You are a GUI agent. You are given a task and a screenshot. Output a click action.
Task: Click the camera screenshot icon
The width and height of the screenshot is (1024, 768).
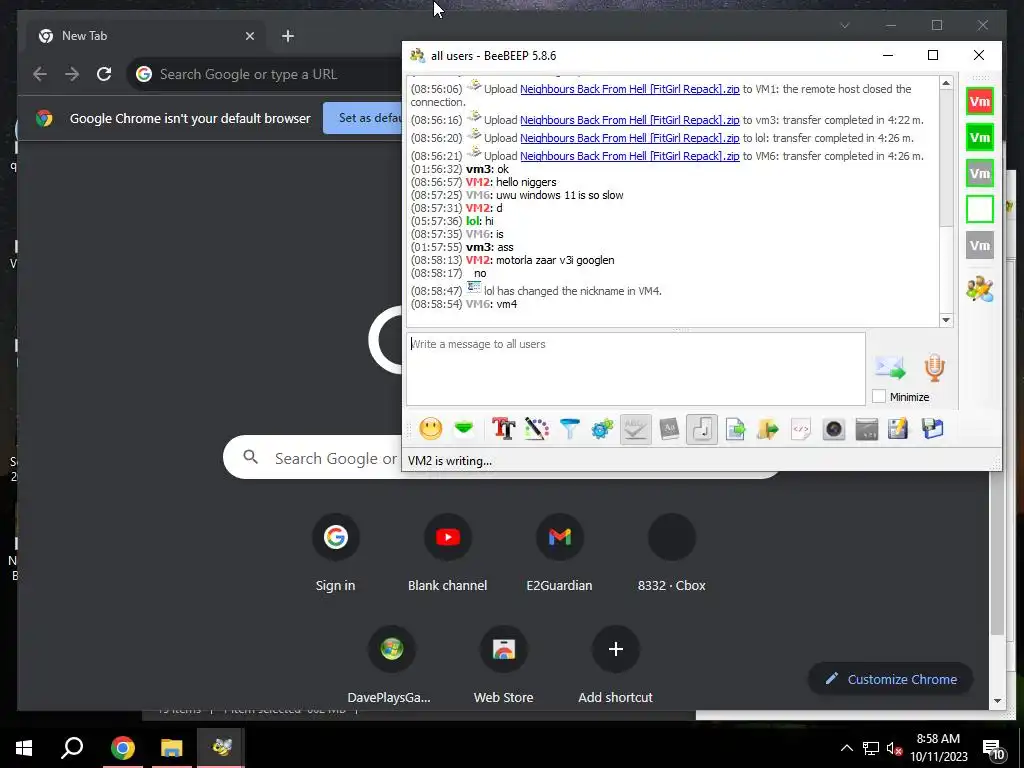834,429
